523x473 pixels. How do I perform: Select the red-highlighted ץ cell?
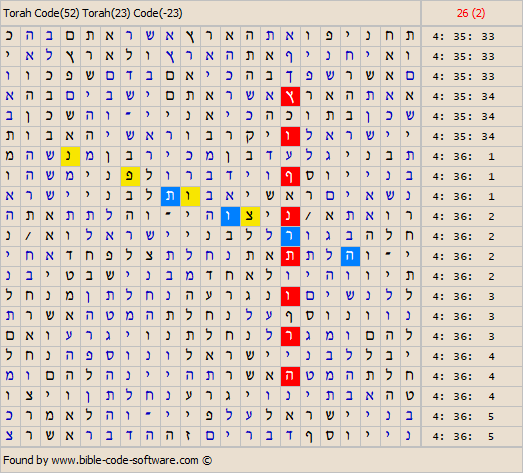tap(290, 96)
